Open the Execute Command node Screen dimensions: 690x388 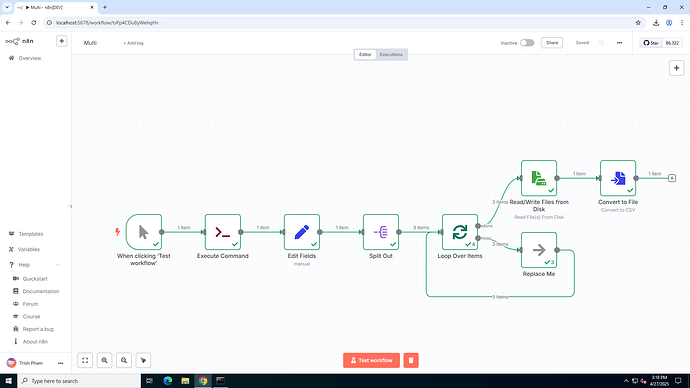tap(223, 232)
